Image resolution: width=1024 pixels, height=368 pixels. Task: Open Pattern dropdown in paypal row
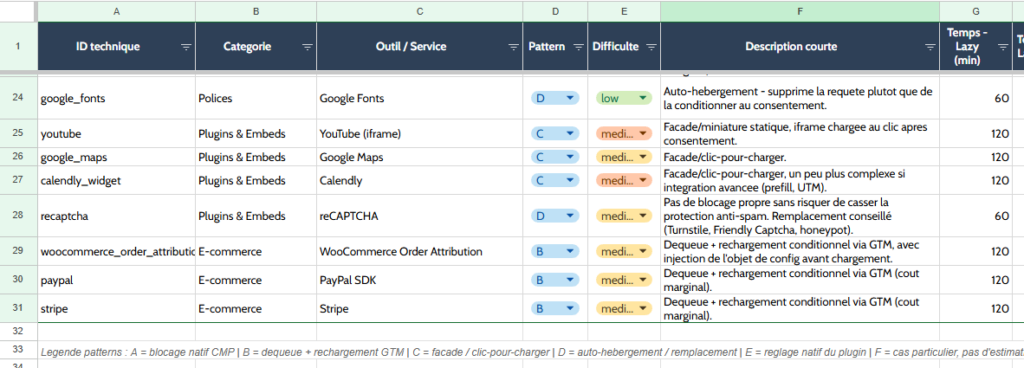point(555,280)
